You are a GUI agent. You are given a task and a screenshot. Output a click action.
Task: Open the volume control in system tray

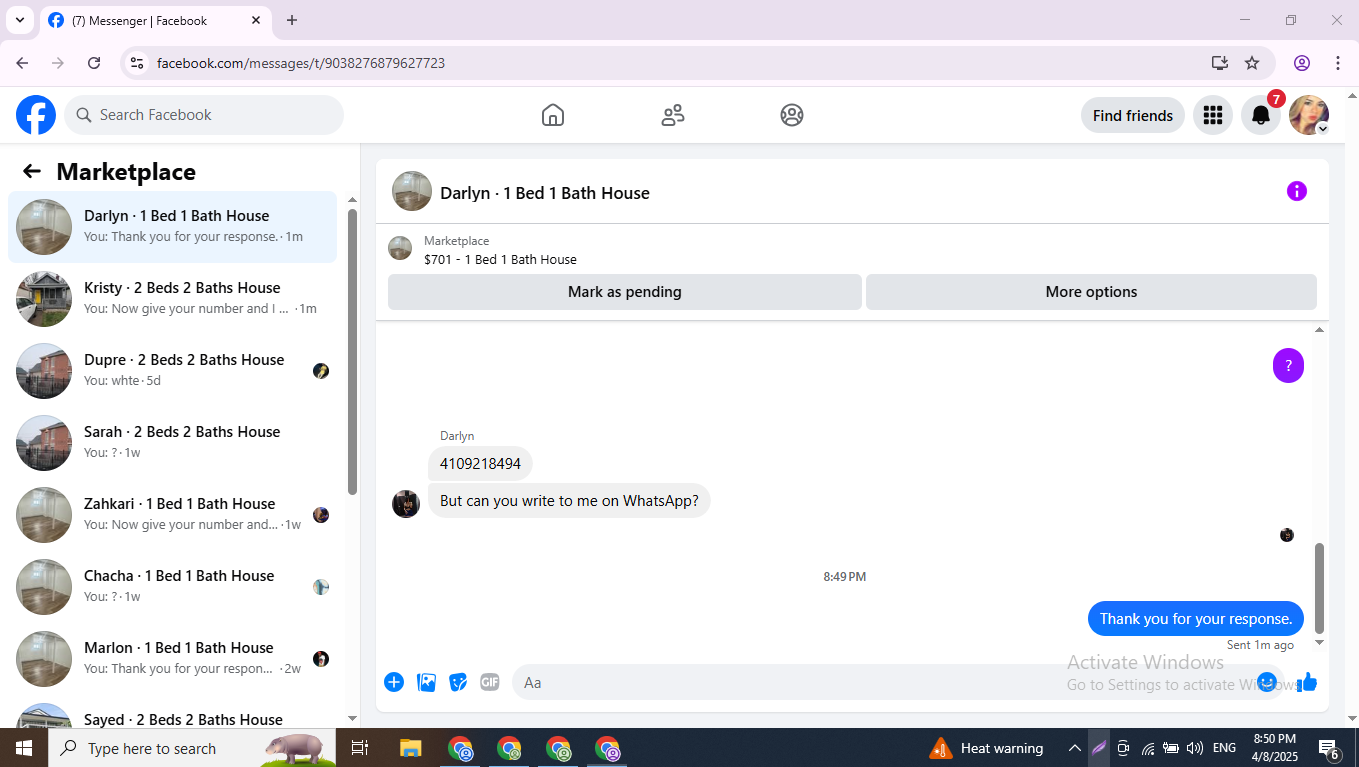(x=1194, y=748)
